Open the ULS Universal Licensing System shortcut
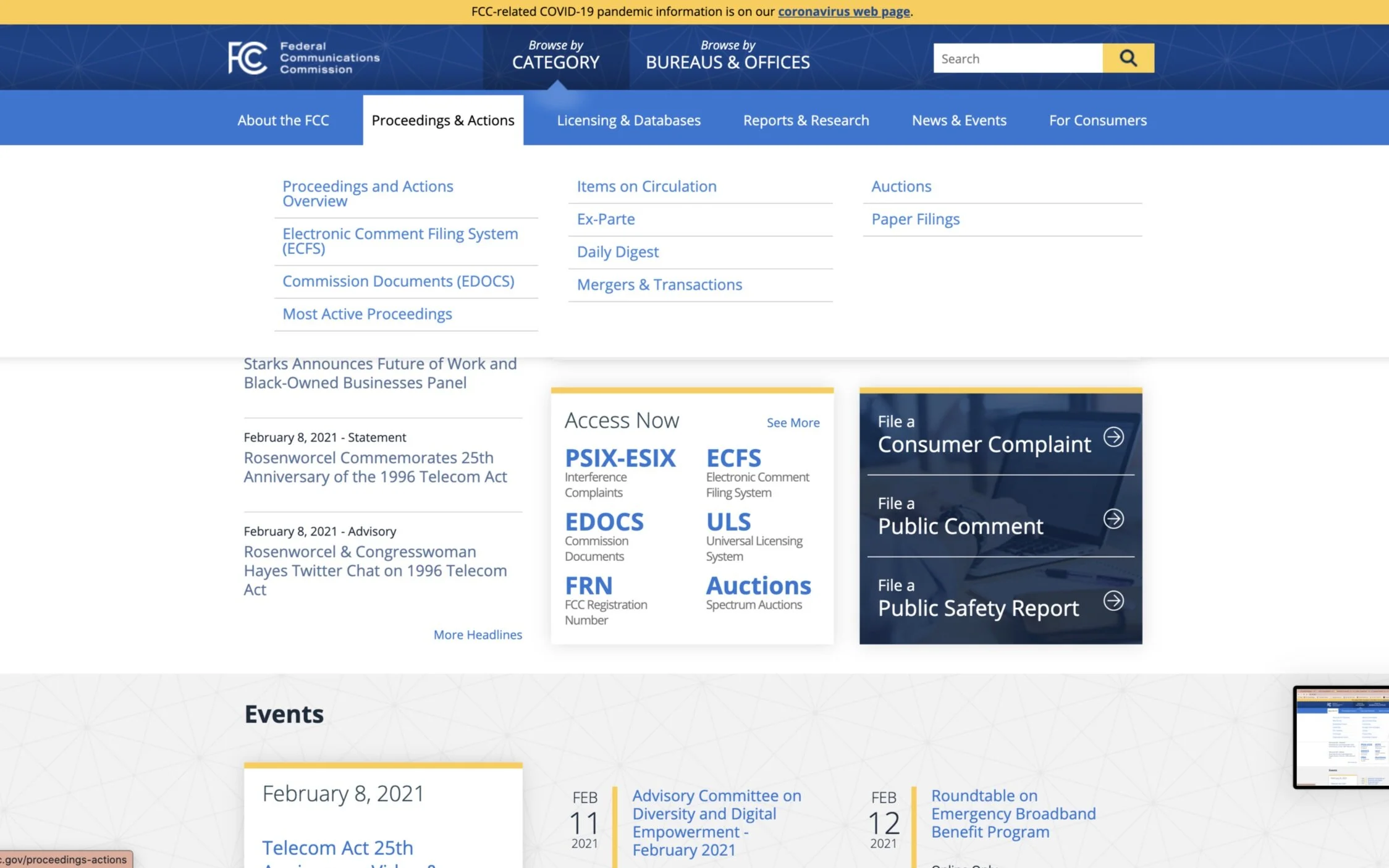This screenshot has height=868, width=1389. click(x=728, y=522)
